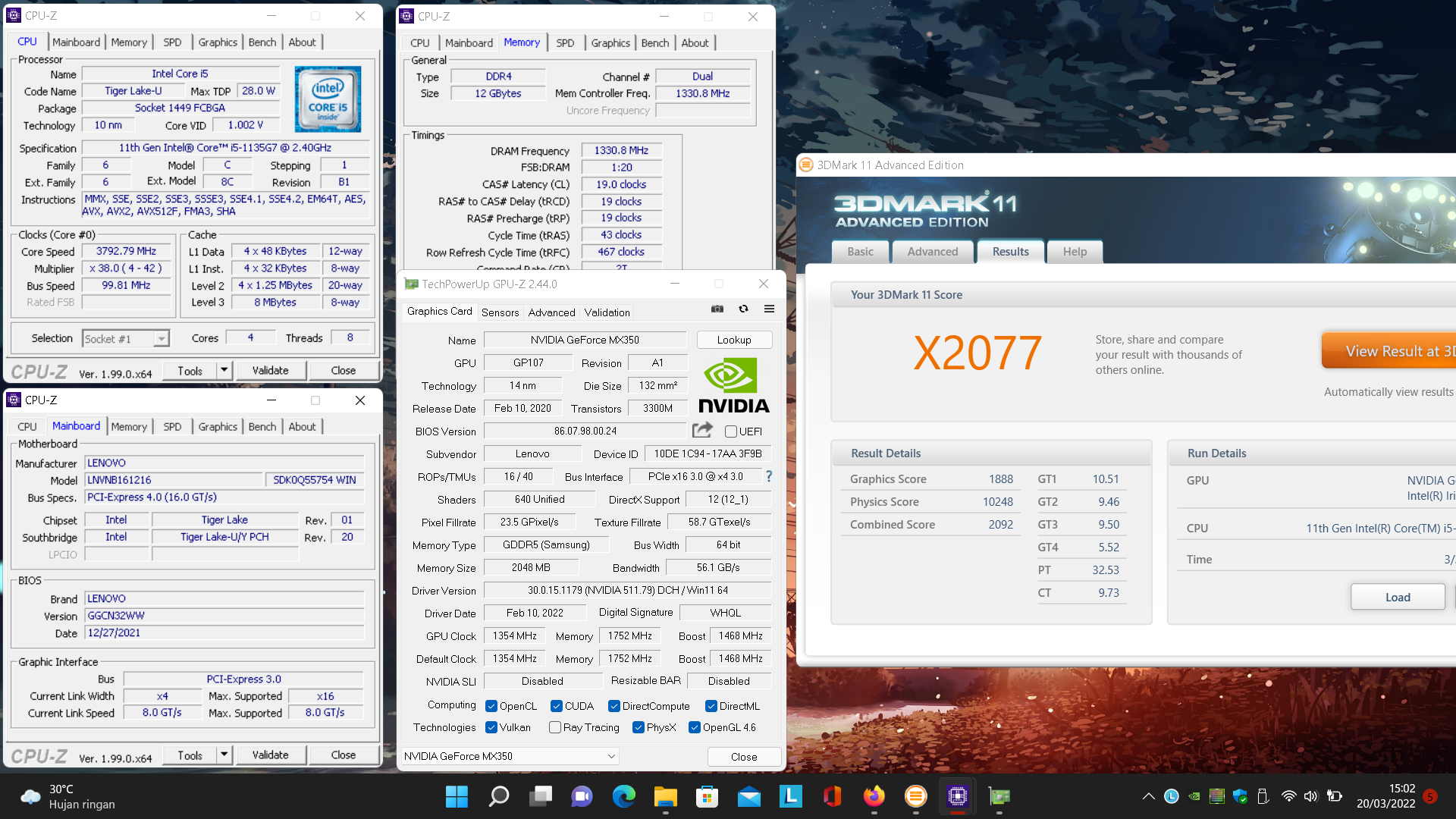The width and height of the screenshot is (1456, 819).
Task: Click Validate in top CPU-Z window
Action: [270, 370]
